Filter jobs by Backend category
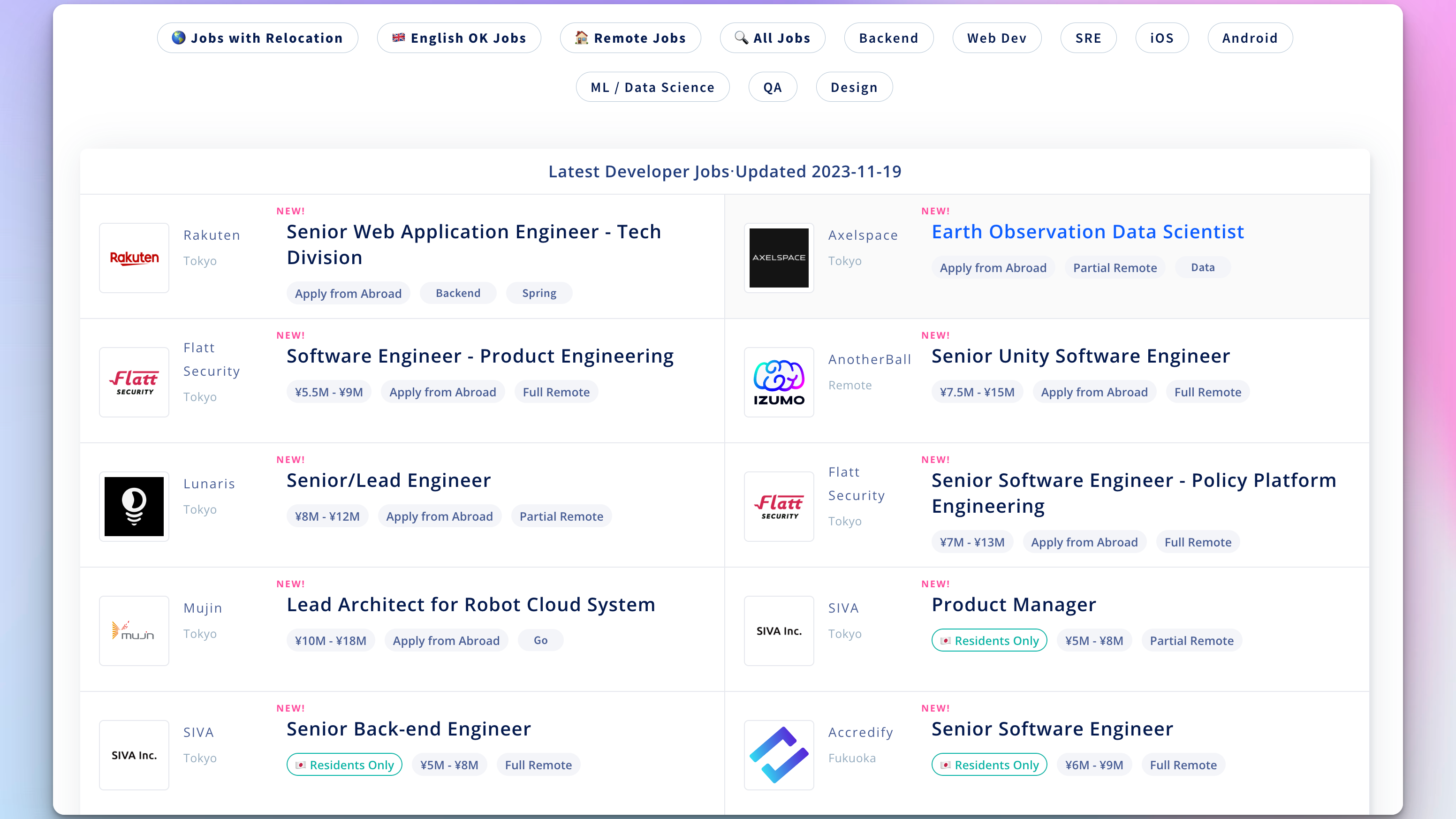The image size is (1456, 819). (x=888, y=38)
